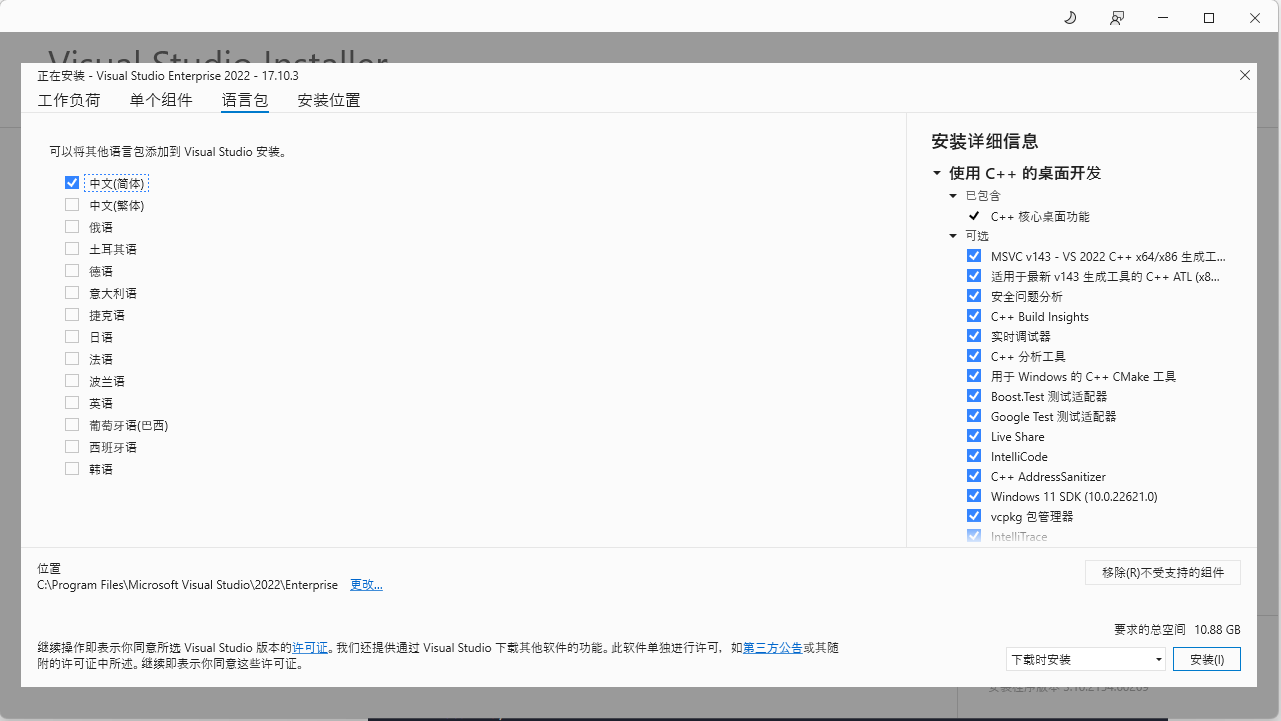Close the installer dialog with X
The height and width of the screenshot is (721, 1281).
point(1245,75)
